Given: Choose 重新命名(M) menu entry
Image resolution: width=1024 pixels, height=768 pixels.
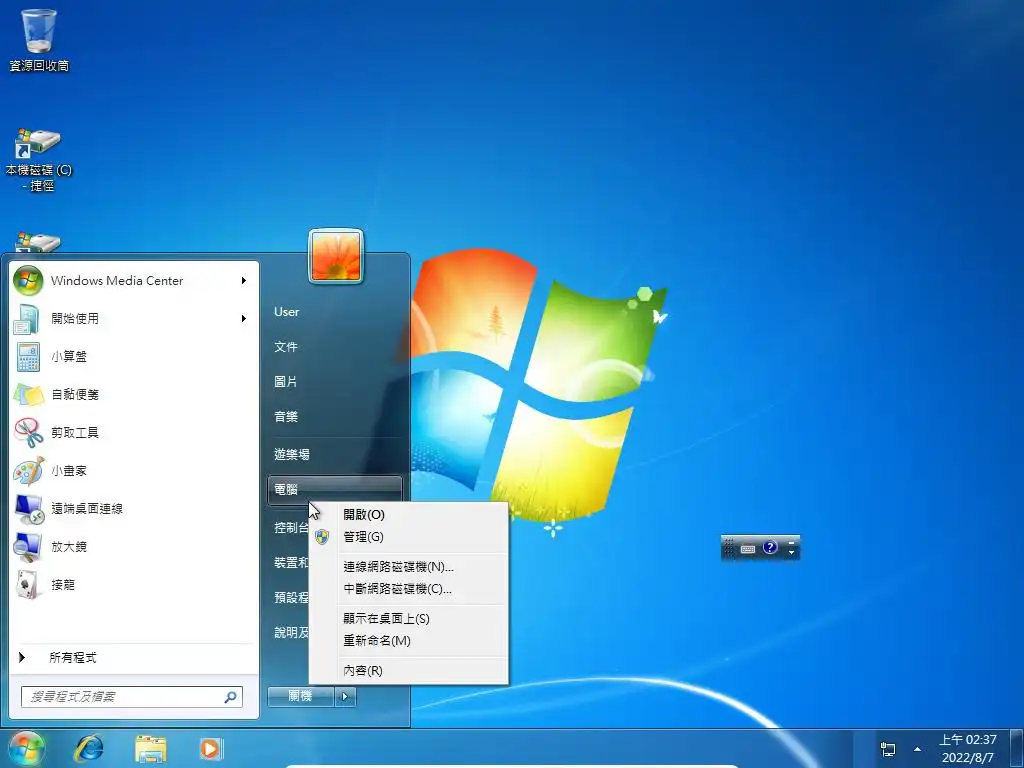Looking at the screenshot, I should coord(408,641).
